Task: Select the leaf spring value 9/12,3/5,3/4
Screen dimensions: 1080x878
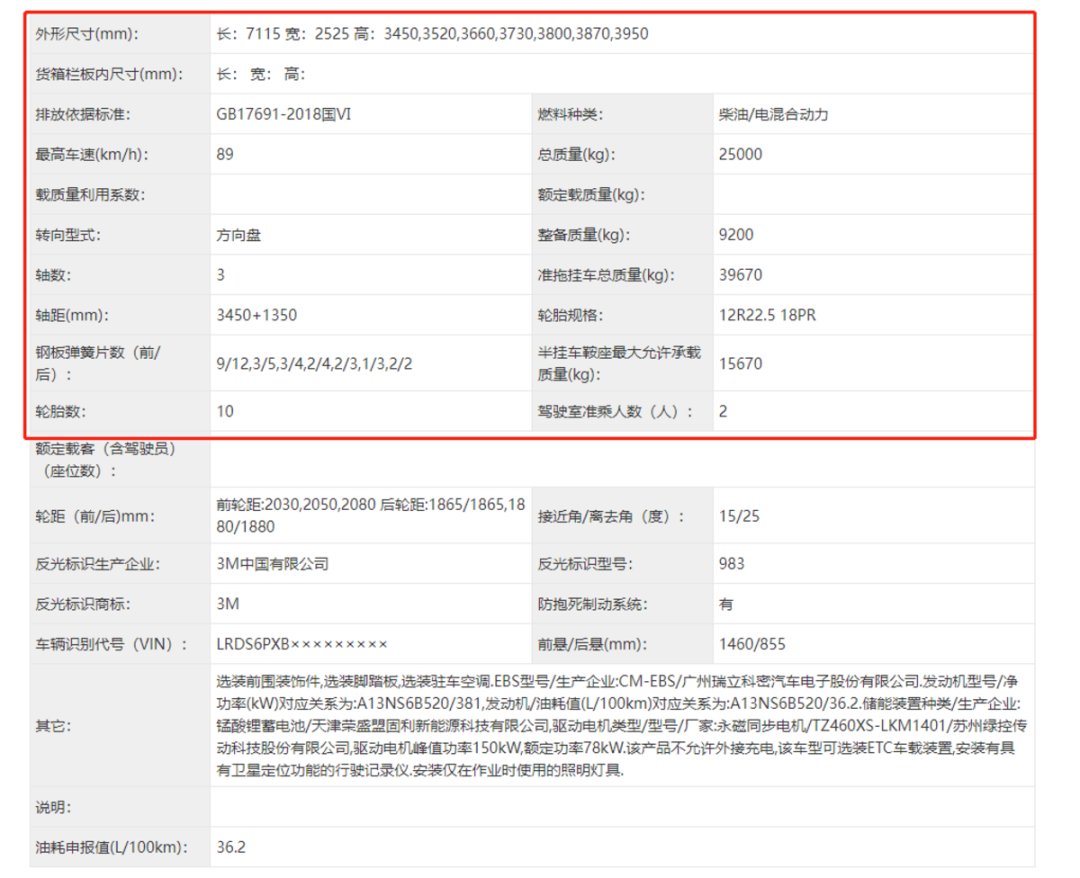Action: coord(314,364)
